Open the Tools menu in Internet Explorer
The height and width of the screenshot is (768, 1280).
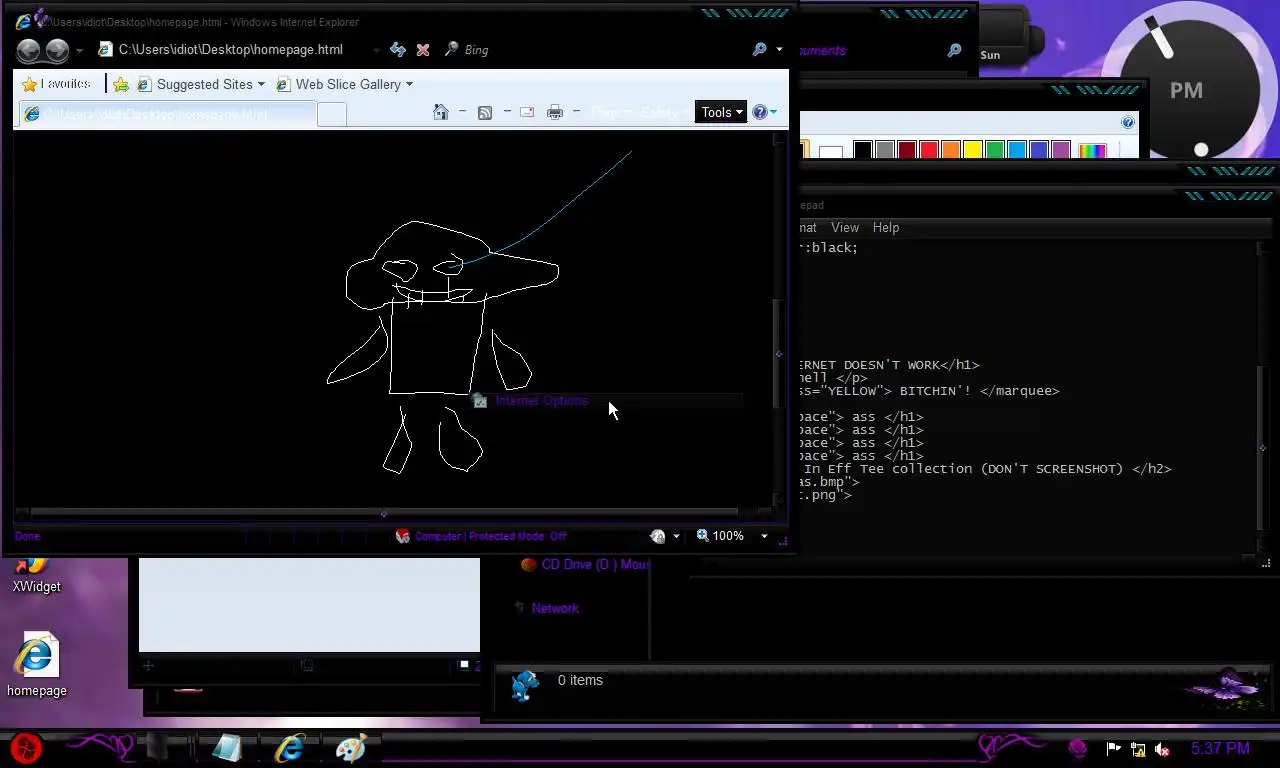[721, 112]
